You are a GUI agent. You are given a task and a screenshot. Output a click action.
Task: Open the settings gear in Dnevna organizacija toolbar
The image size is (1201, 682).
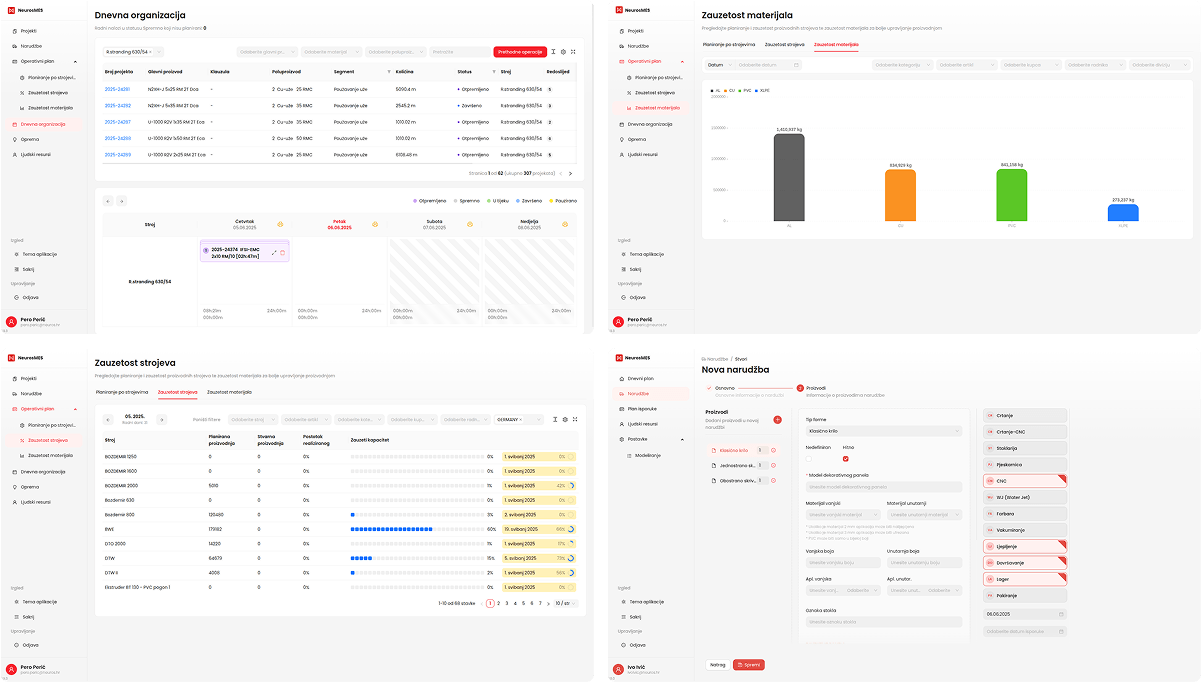[564, 51]
